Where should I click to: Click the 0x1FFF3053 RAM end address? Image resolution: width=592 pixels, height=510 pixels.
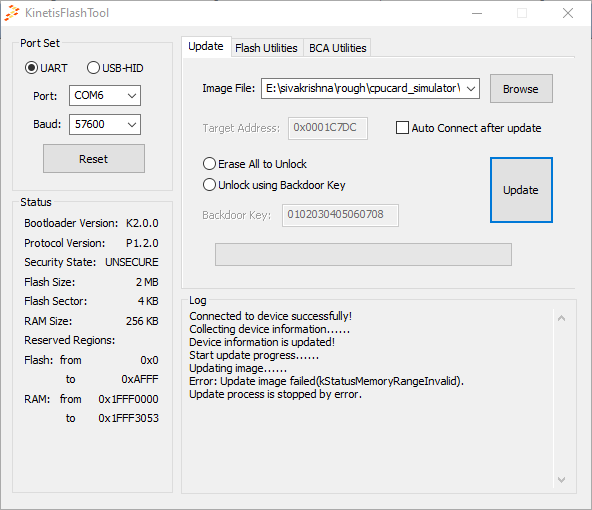pyautogui.click(x=128, y=418)
